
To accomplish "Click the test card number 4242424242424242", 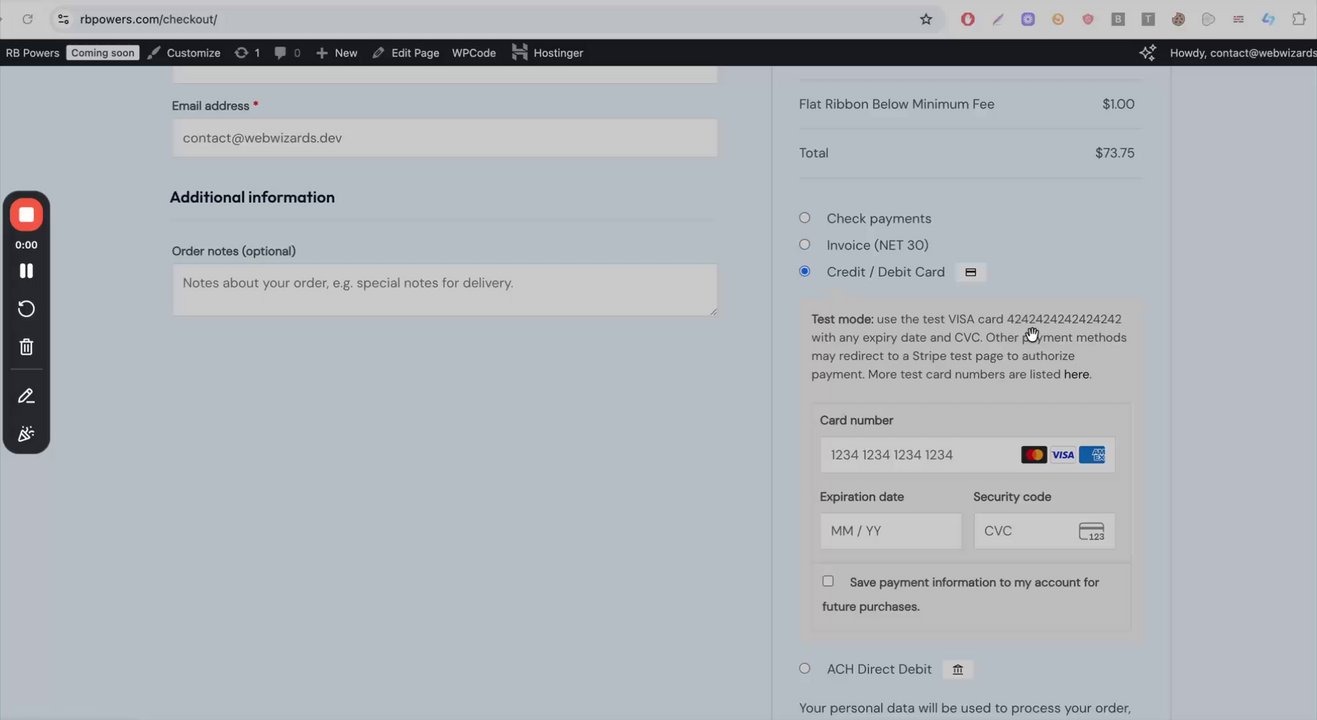I will (x=1064, y=319).
